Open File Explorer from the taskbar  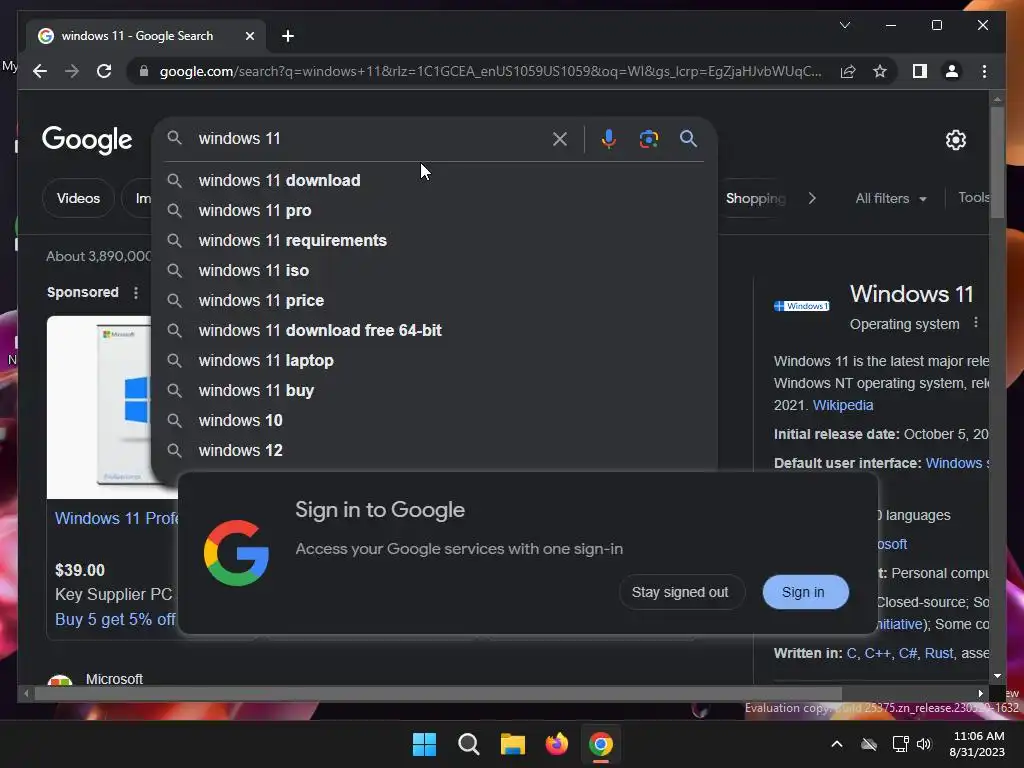click(513, 744)
